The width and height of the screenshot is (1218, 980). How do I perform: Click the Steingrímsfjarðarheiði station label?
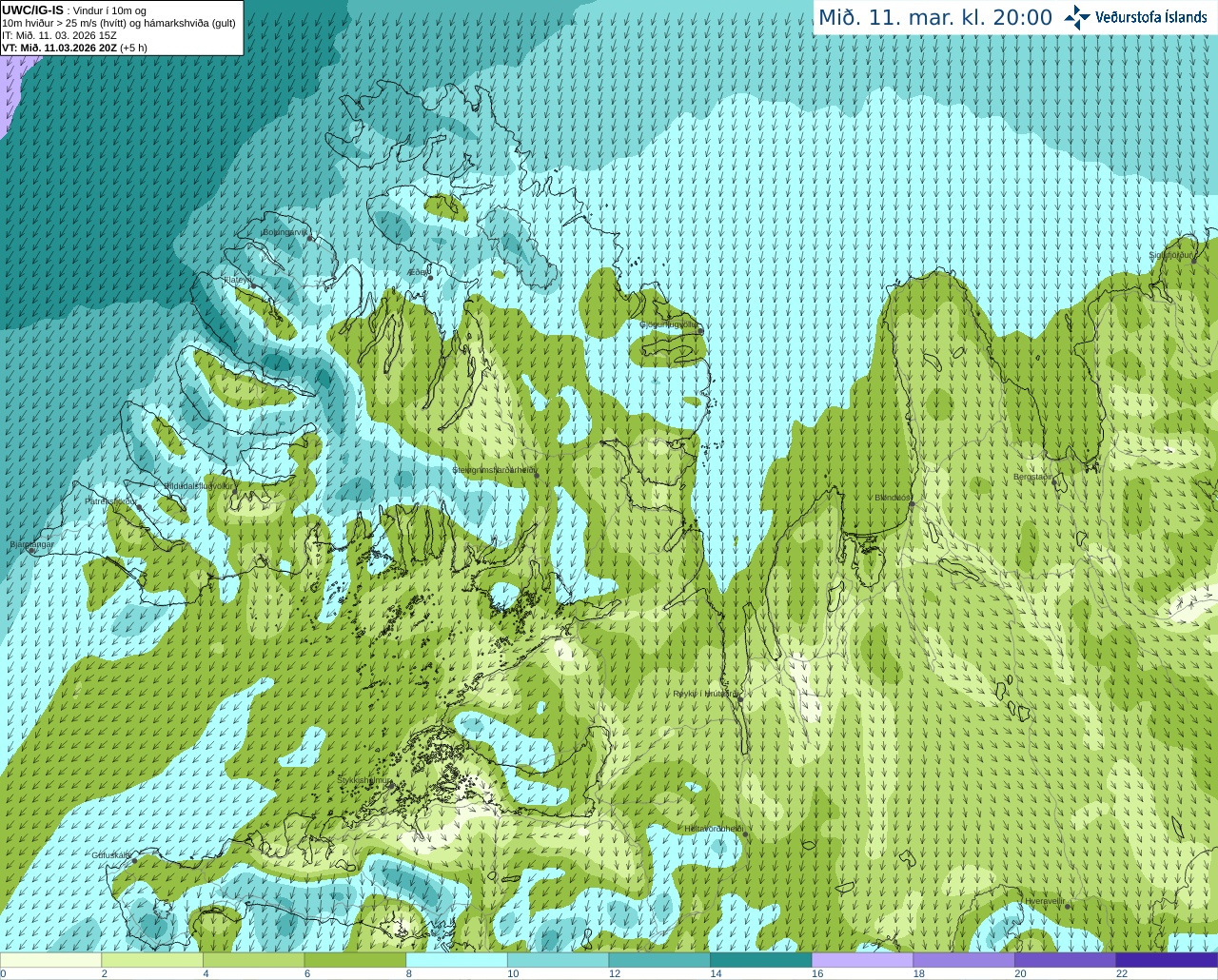click(494, 470)
